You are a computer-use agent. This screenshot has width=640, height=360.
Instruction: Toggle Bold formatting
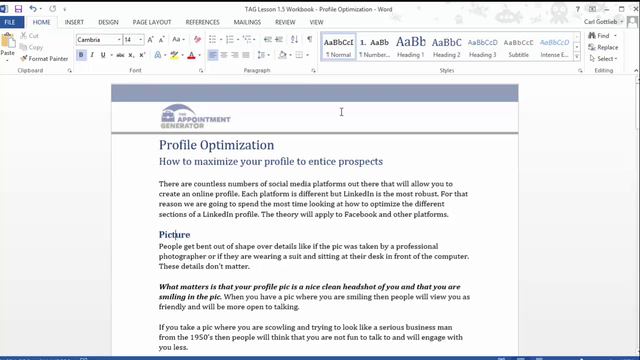81,55
